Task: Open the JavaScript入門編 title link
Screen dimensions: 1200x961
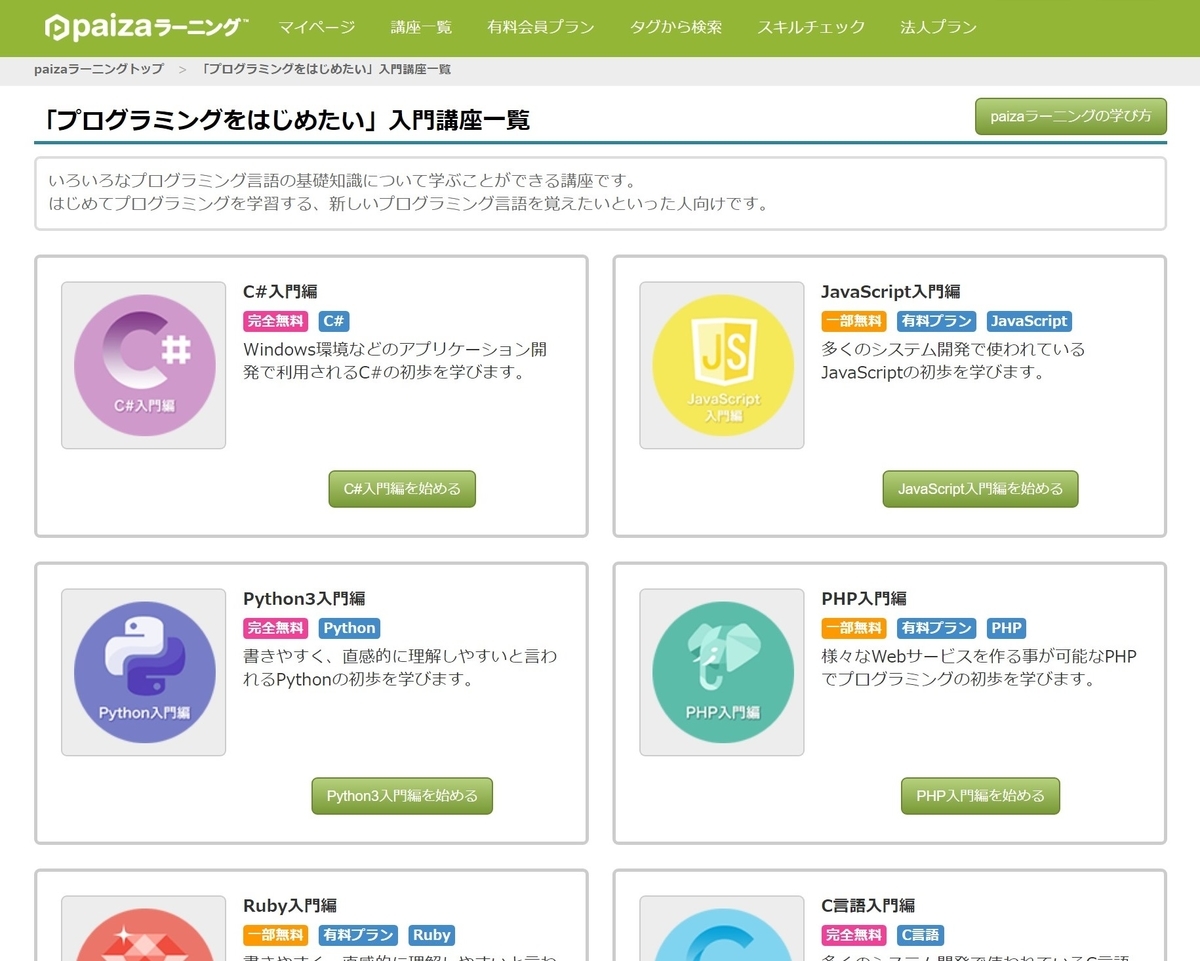Action: coord(890,292)
